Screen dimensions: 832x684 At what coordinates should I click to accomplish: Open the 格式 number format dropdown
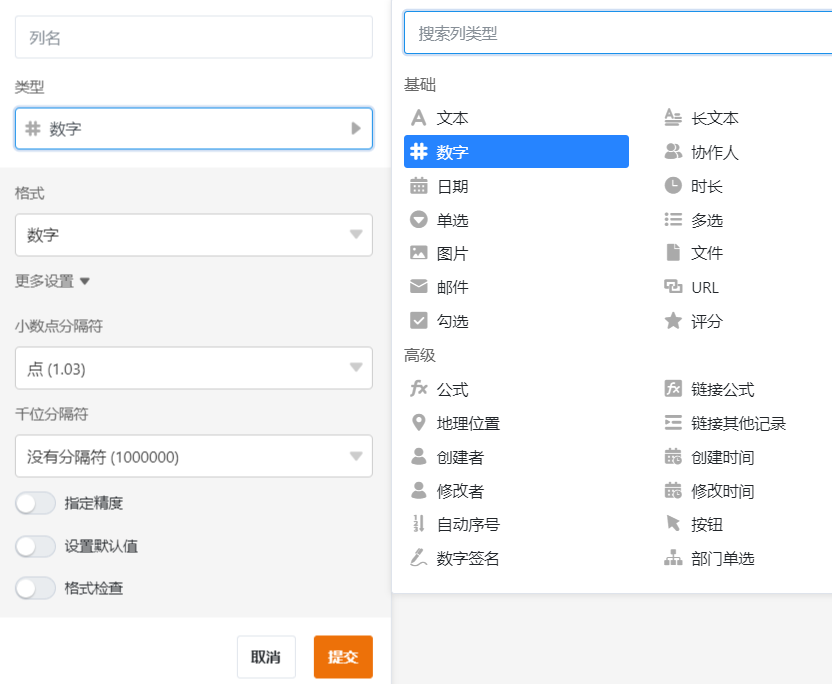(194, 235)
